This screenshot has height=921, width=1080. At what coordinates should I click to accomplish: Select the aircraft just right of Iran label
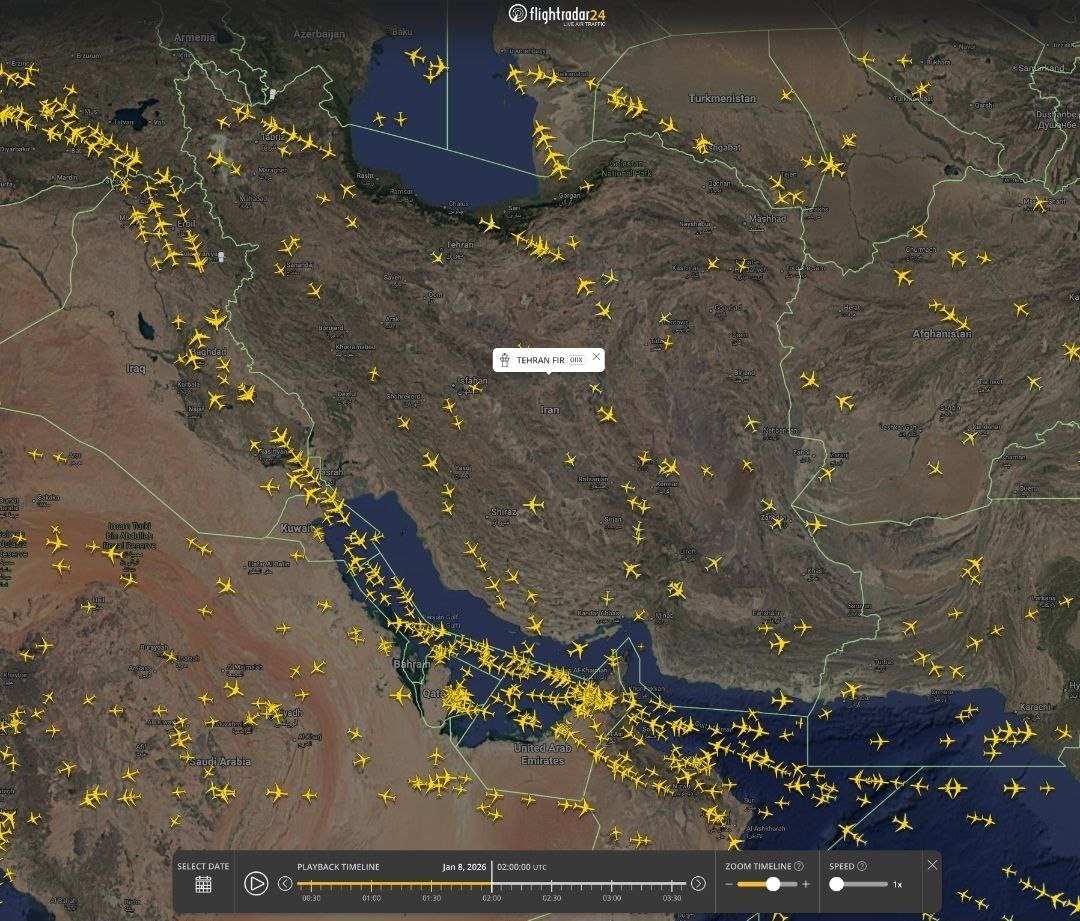[606, 414]
